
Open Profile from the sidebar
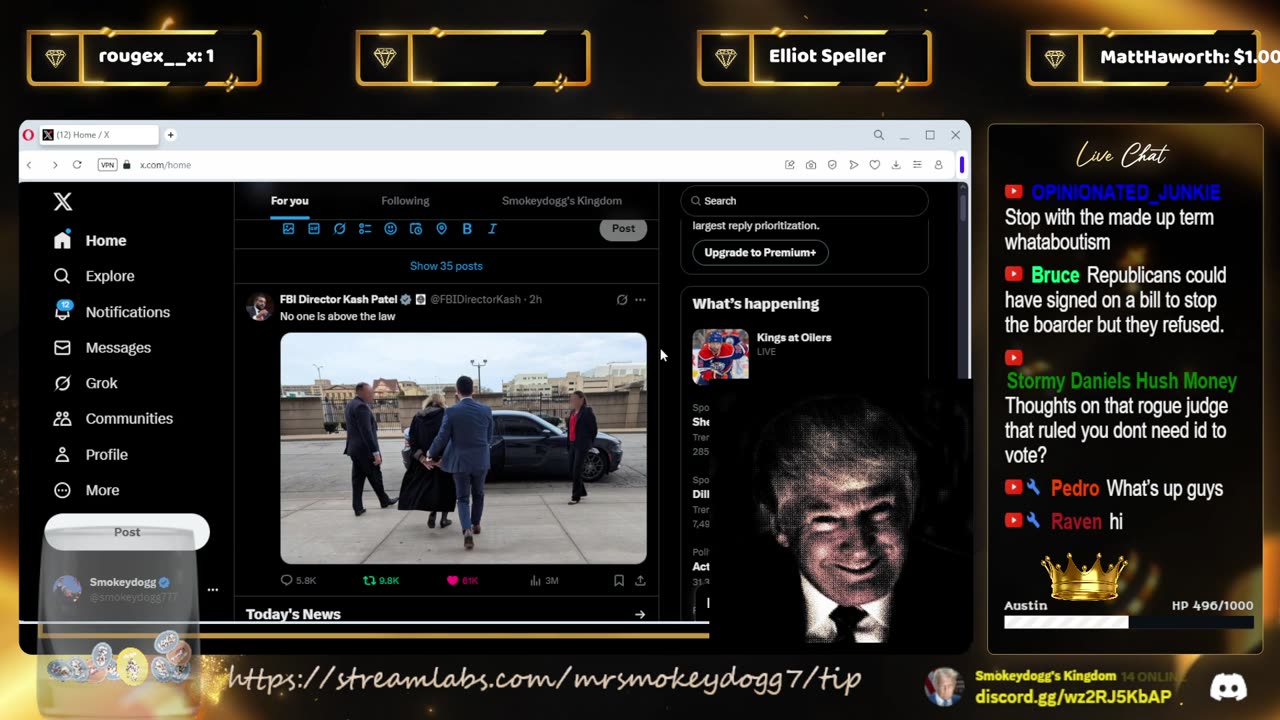(91, 455)
